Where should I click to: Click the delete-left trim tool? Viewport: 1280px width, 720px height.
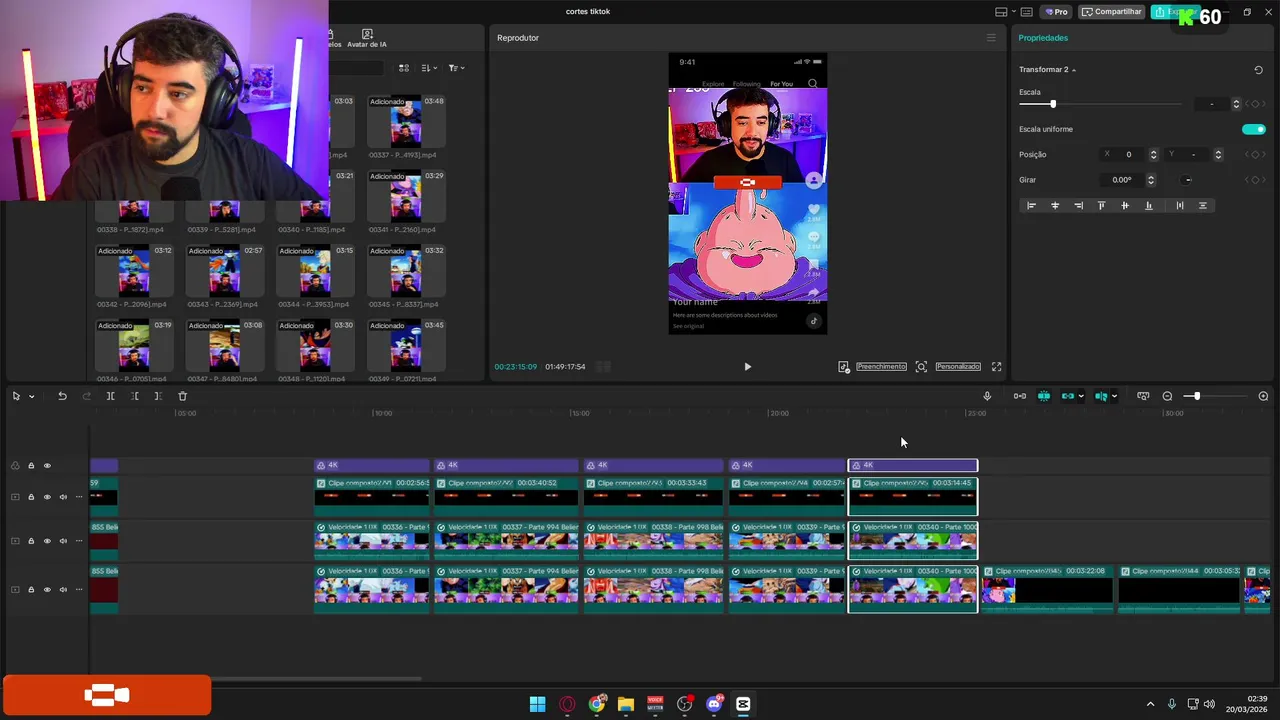134,396
